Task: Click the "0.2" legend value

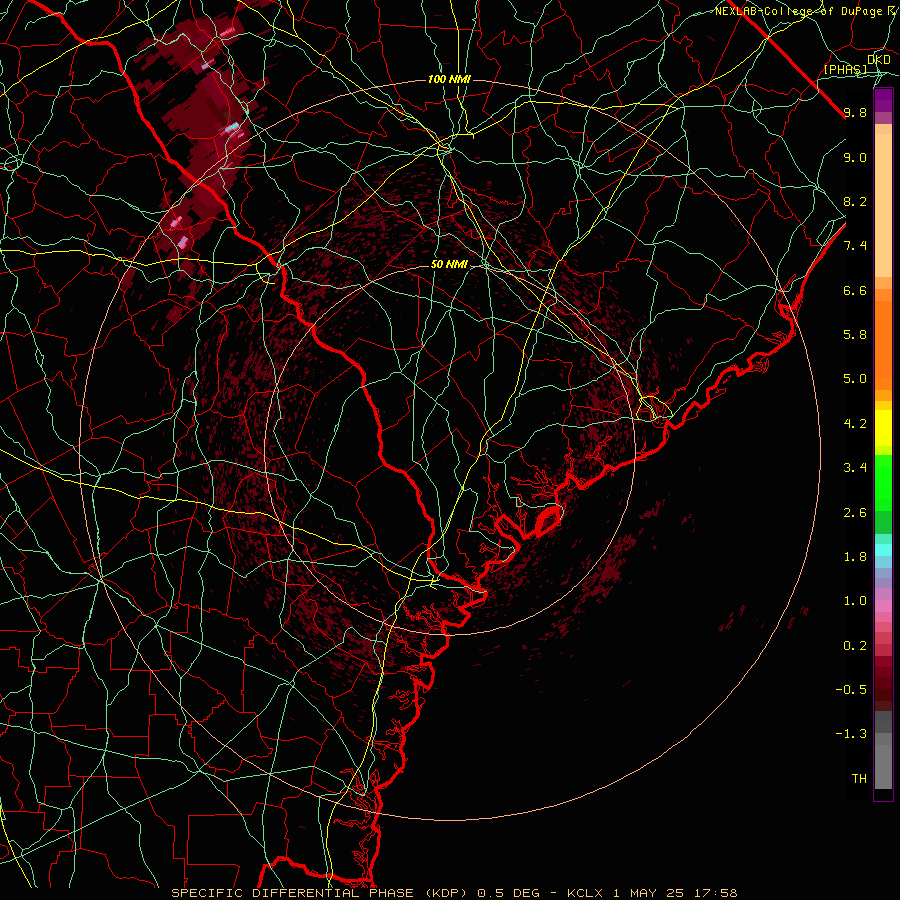Action: pos(855,646)
